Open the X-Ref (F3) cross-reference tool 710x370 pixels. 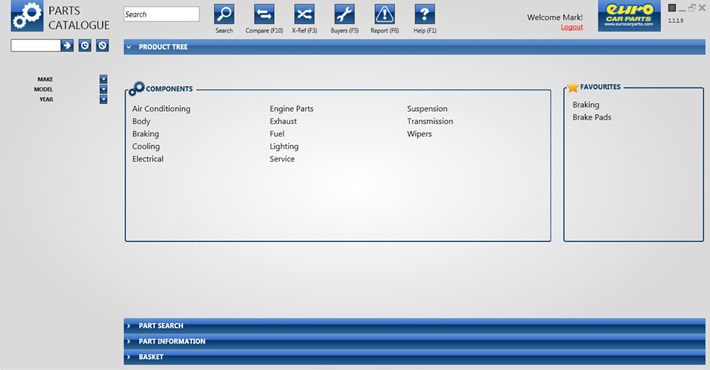(304, 14)
